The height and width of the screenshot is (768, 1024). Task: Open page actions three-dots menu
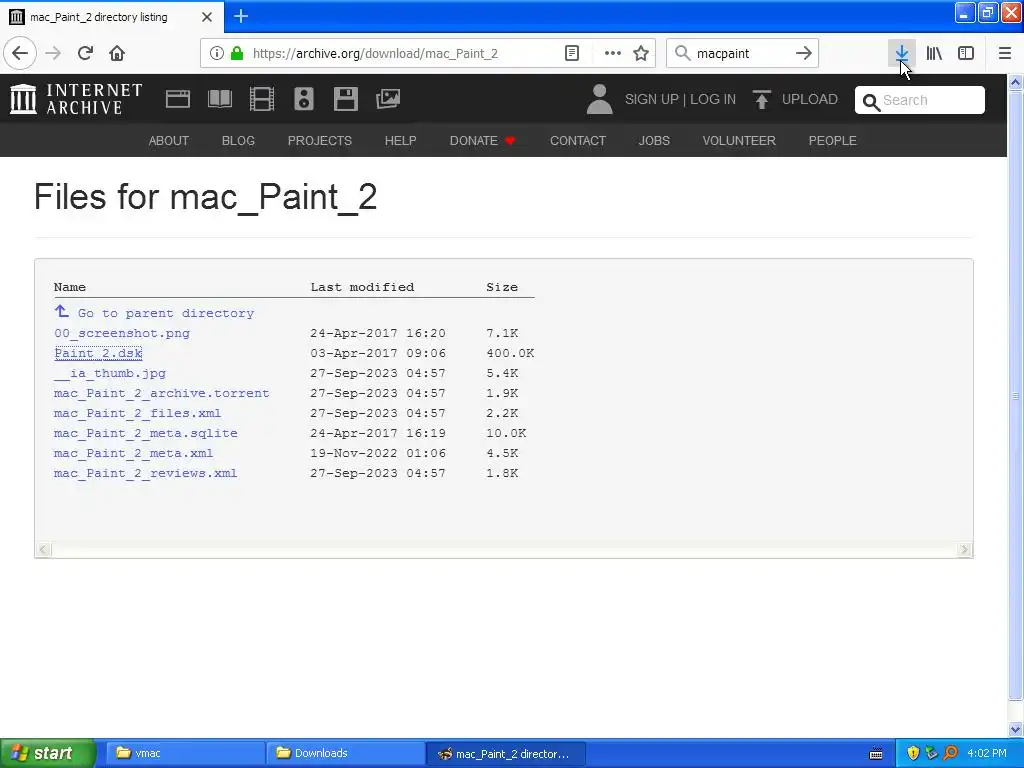coord(613,53)
